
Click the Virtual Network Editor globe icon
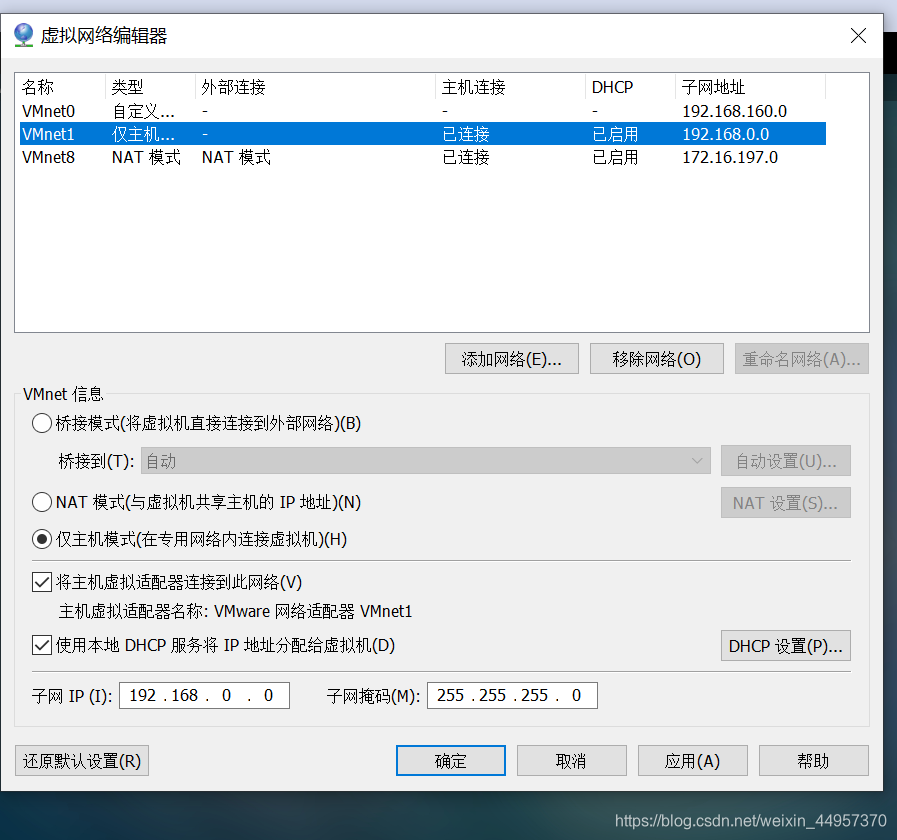(x=23, y=35)
